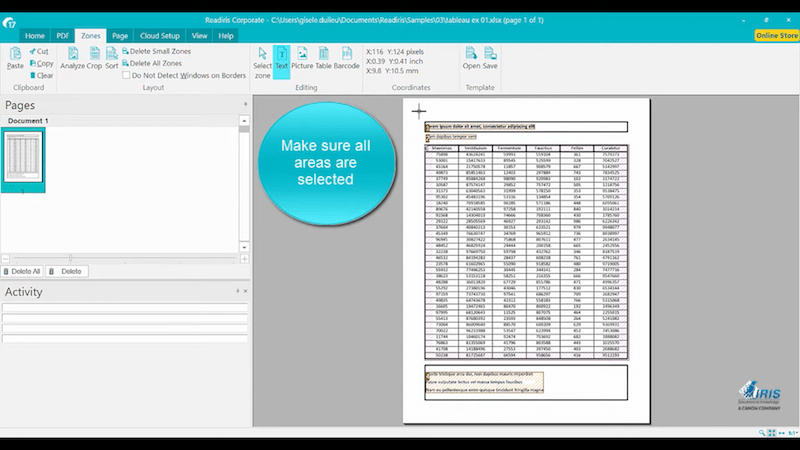Delete Small Zones

(156, 51)
